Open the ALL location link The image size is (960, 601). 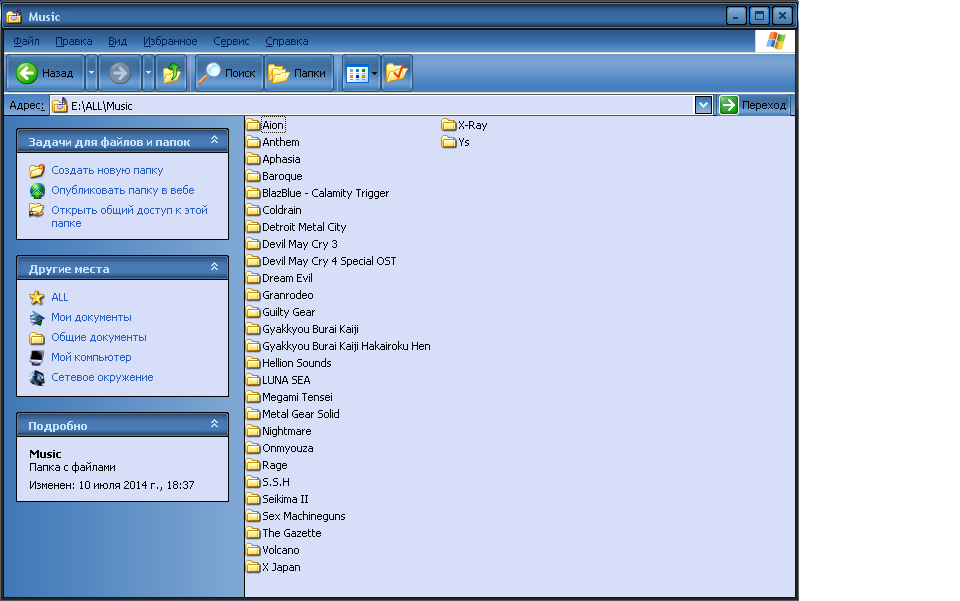tap(59, 297)
